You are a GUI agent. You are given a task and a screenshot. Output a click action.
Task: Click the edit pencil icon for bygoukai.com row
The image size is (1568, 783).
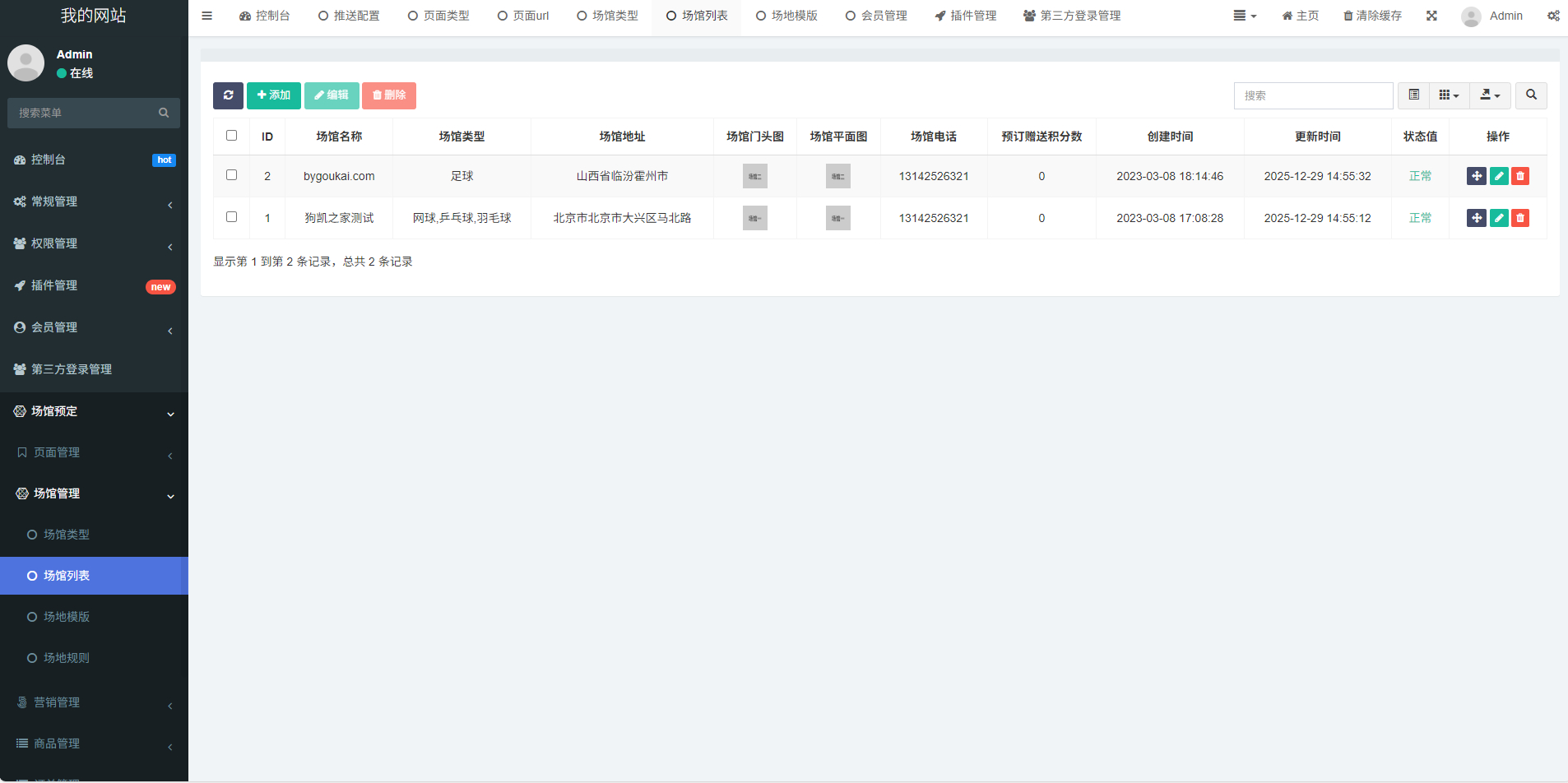[x=1499, y=175]
